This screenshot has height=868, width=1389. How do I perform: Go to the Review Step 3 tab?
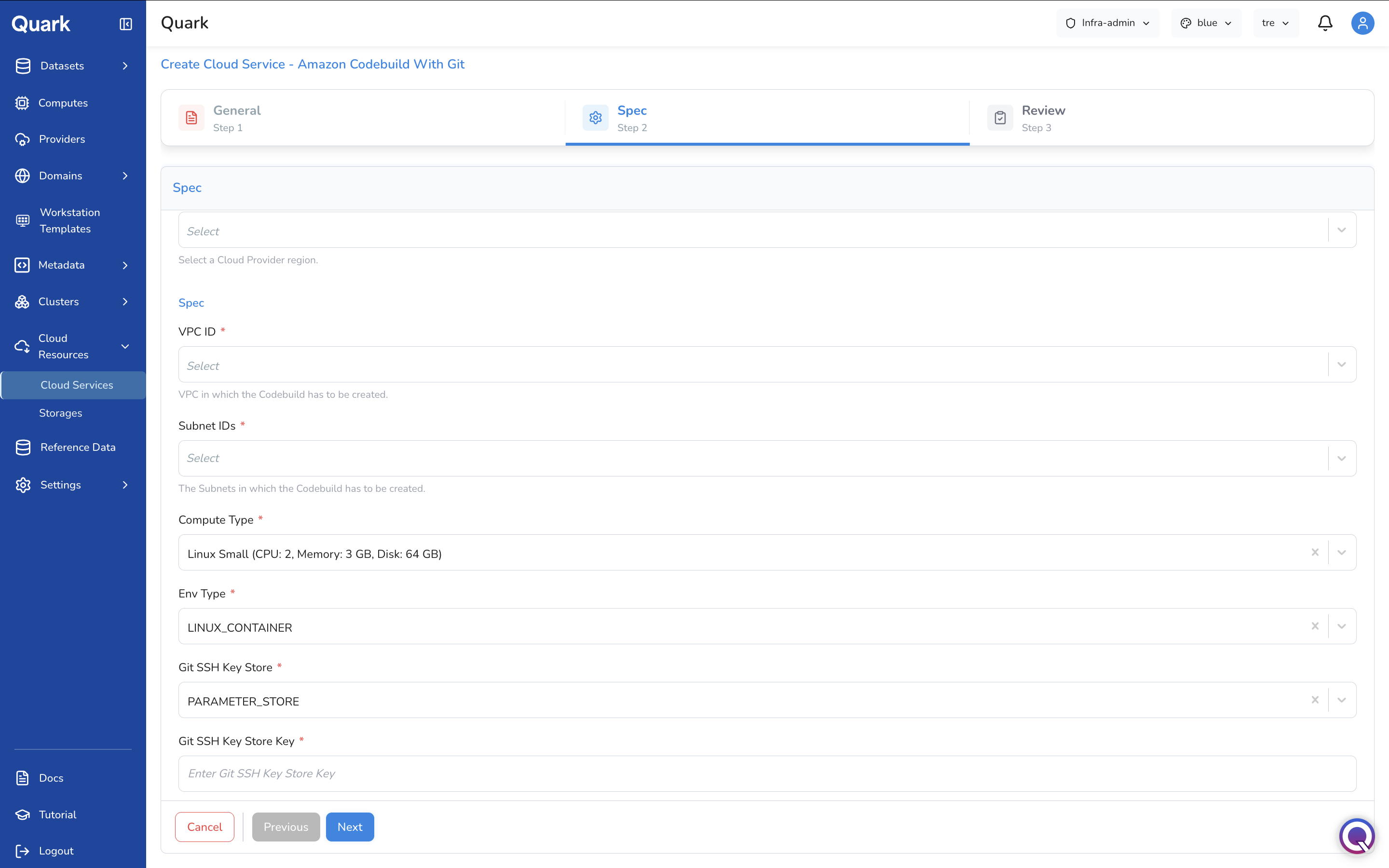click(x=1171, y=118)
